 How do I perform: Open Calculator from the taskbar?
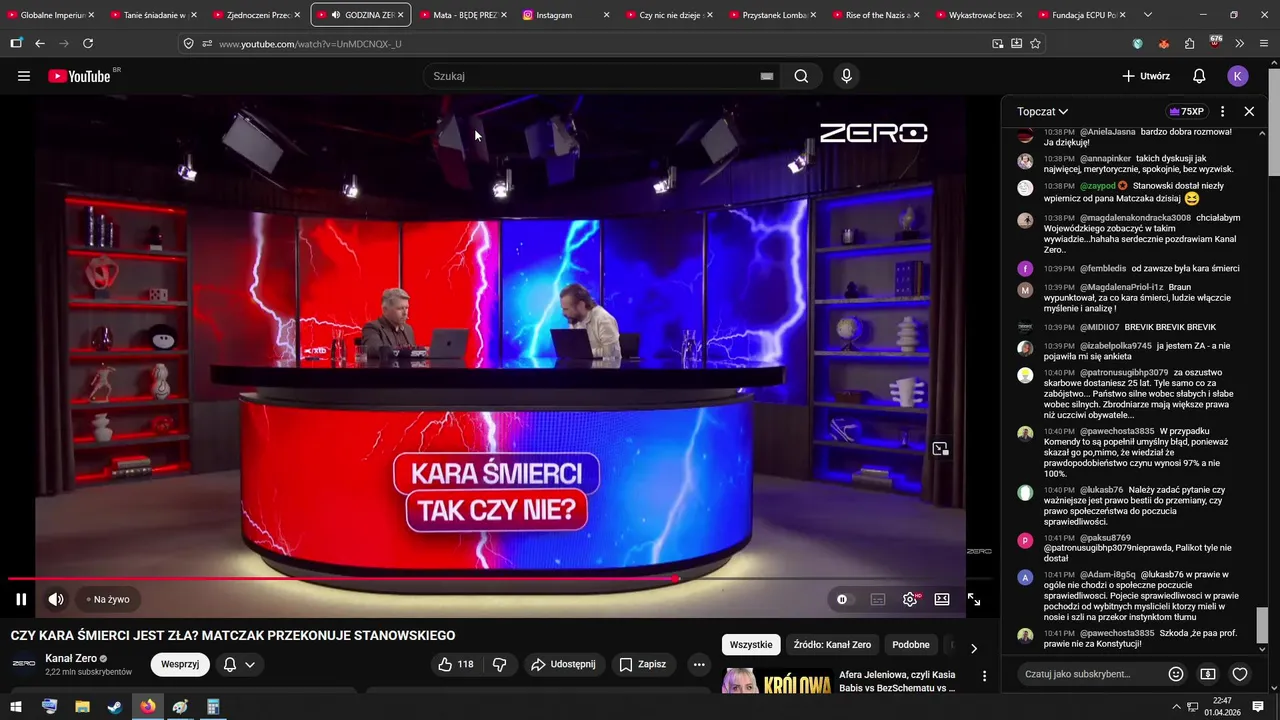coord(213,706)
